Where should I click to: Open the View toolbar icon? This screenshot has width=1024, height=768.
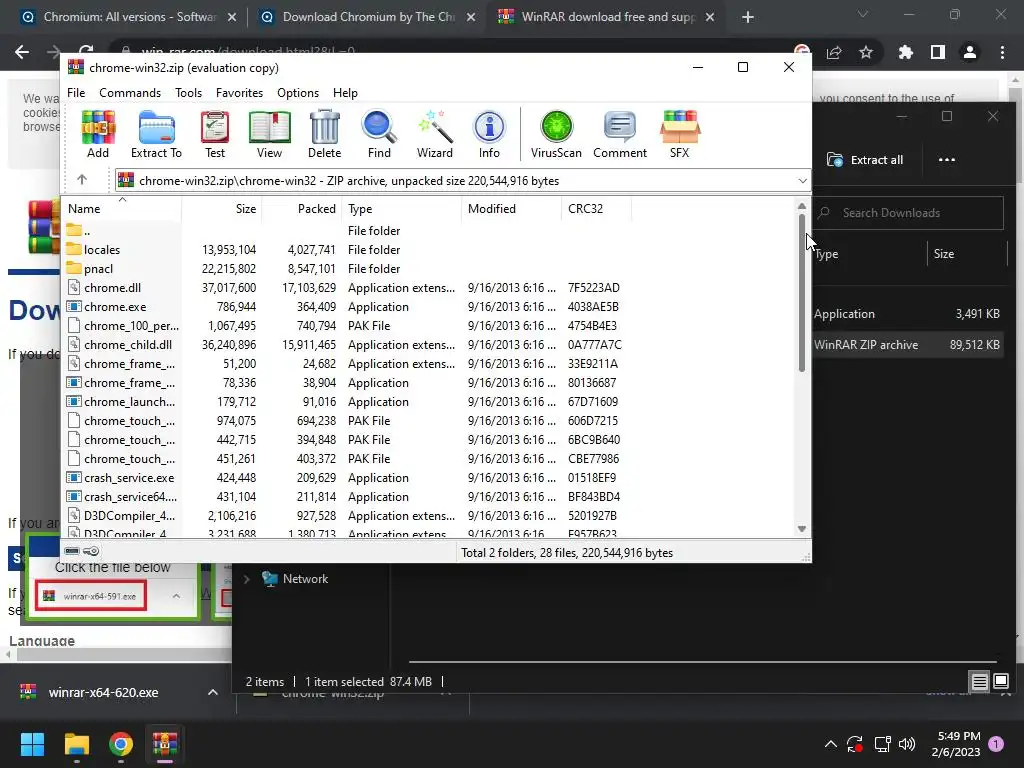click(x=269, y=134)
